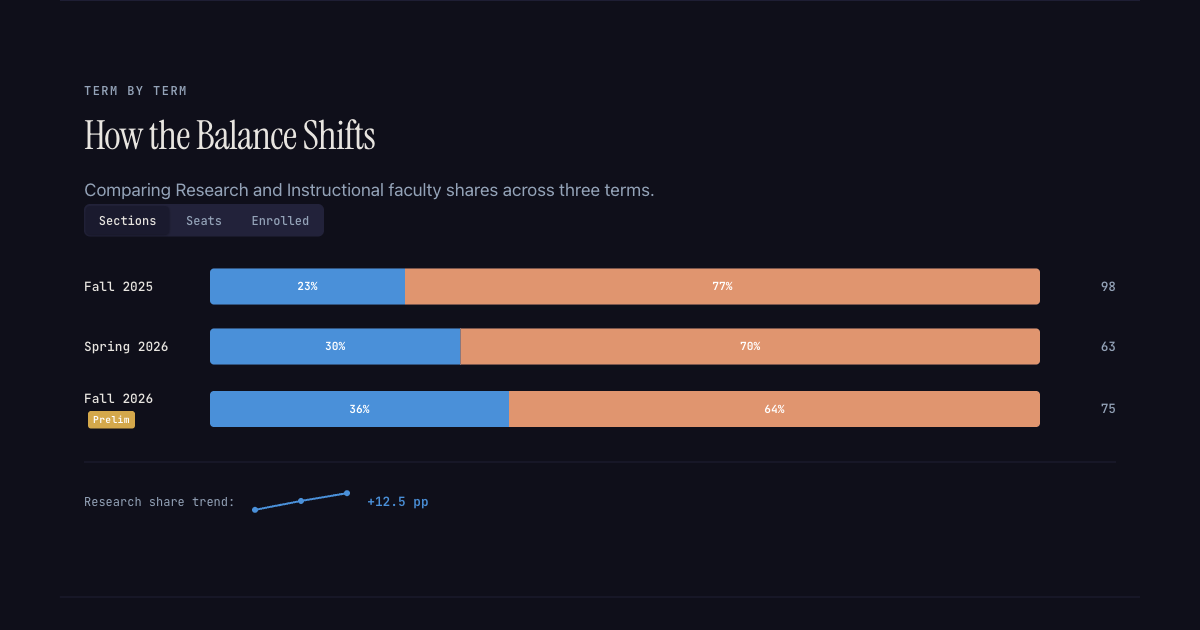Switch to the Enrolled tab
This screenshot has width=1200, height=630.
click(x=280, y=220)
